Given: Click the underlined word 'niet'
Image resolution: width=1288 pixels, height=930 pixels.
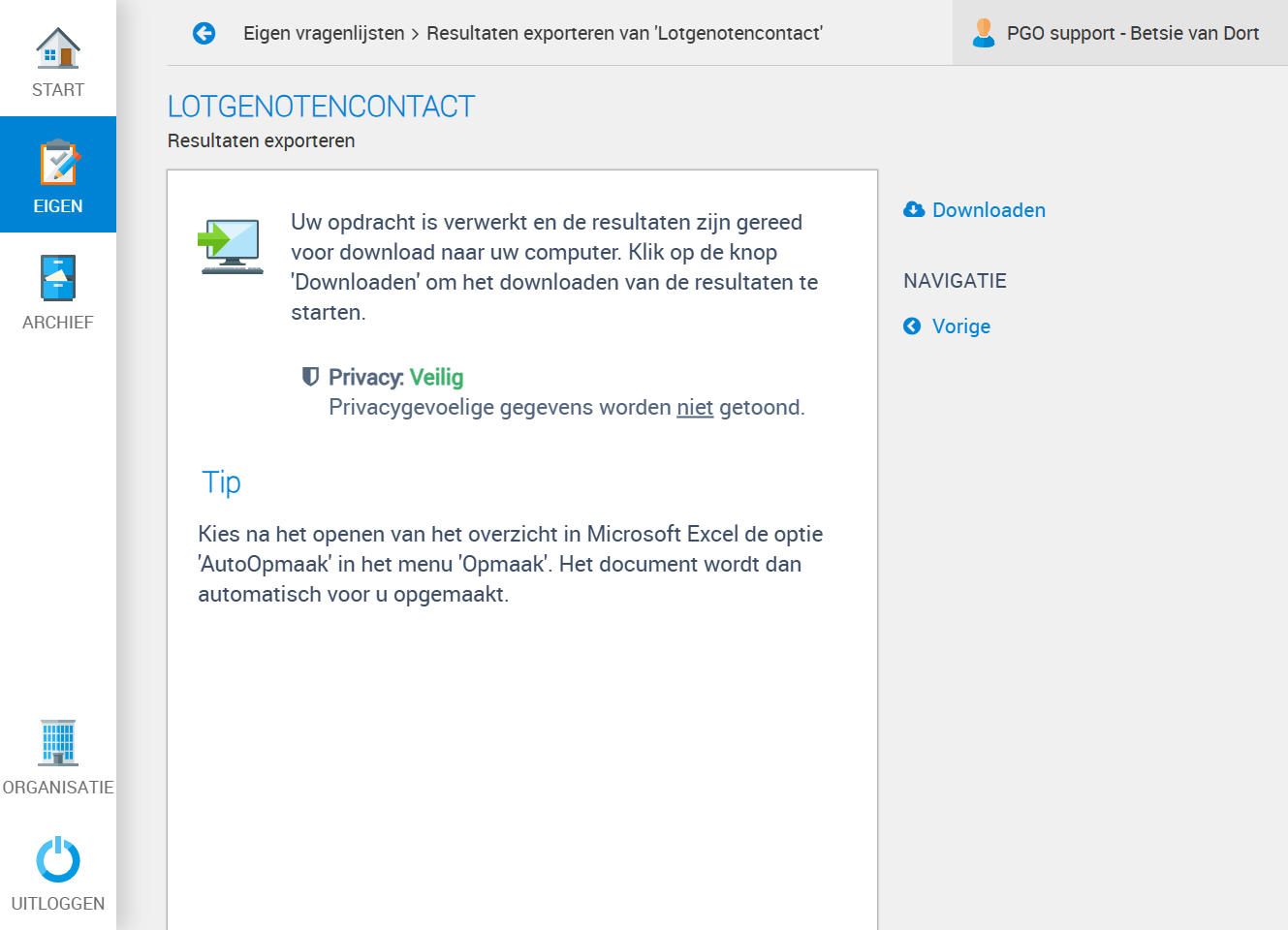Looking at the screenshot, I should (x=695, y=407).
